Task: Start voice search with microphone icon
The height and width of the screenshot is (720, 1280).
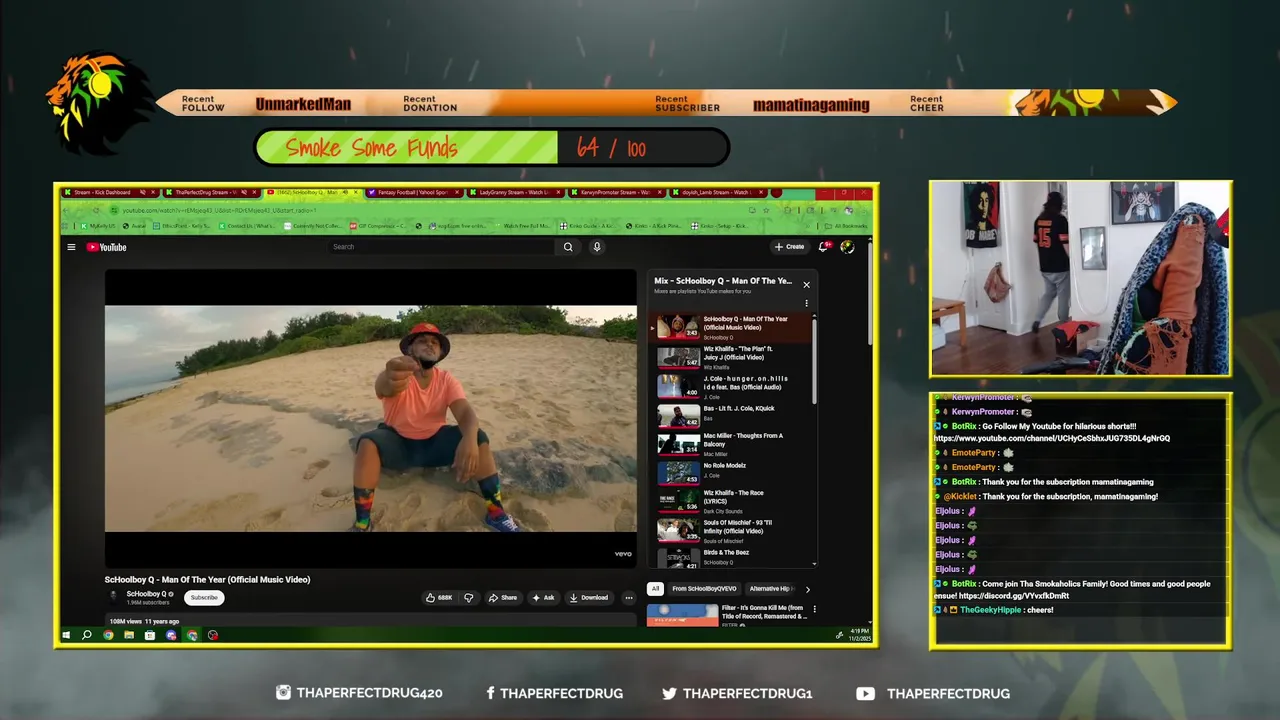Action: (x=597, y=247)
